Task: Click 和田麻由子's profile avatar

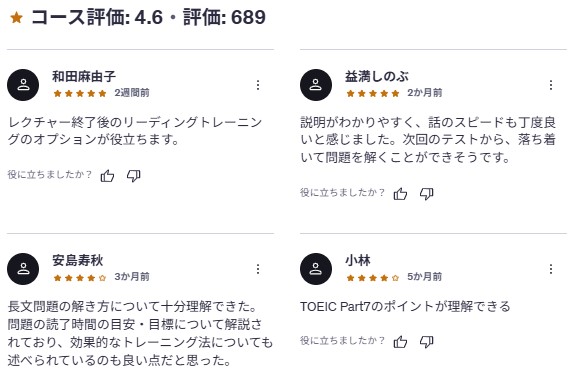Action: click(23, 85)
